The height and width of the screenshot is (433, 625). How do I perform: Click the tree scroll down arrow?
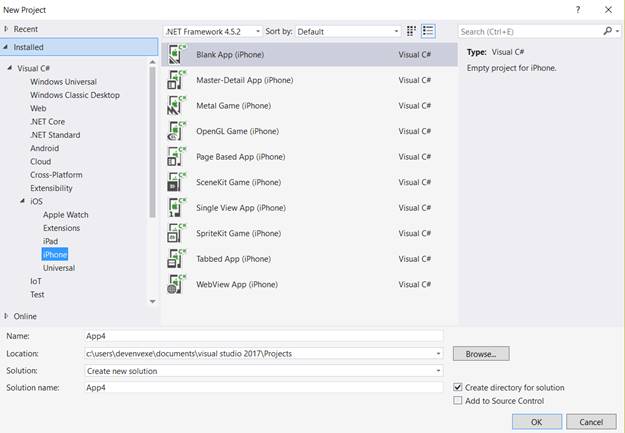152,301
